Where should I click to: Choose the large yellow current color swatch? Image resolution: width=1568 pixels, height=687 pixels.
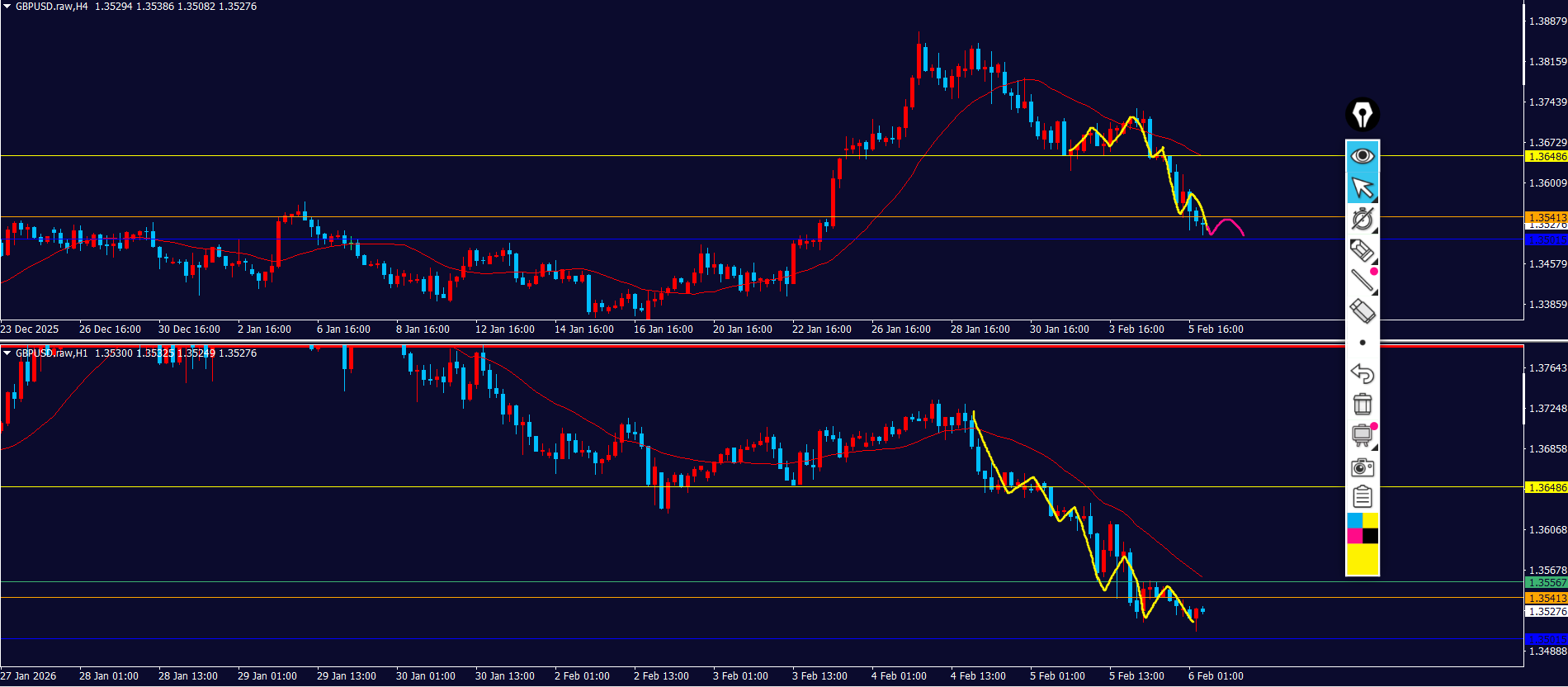[1363, 559]
